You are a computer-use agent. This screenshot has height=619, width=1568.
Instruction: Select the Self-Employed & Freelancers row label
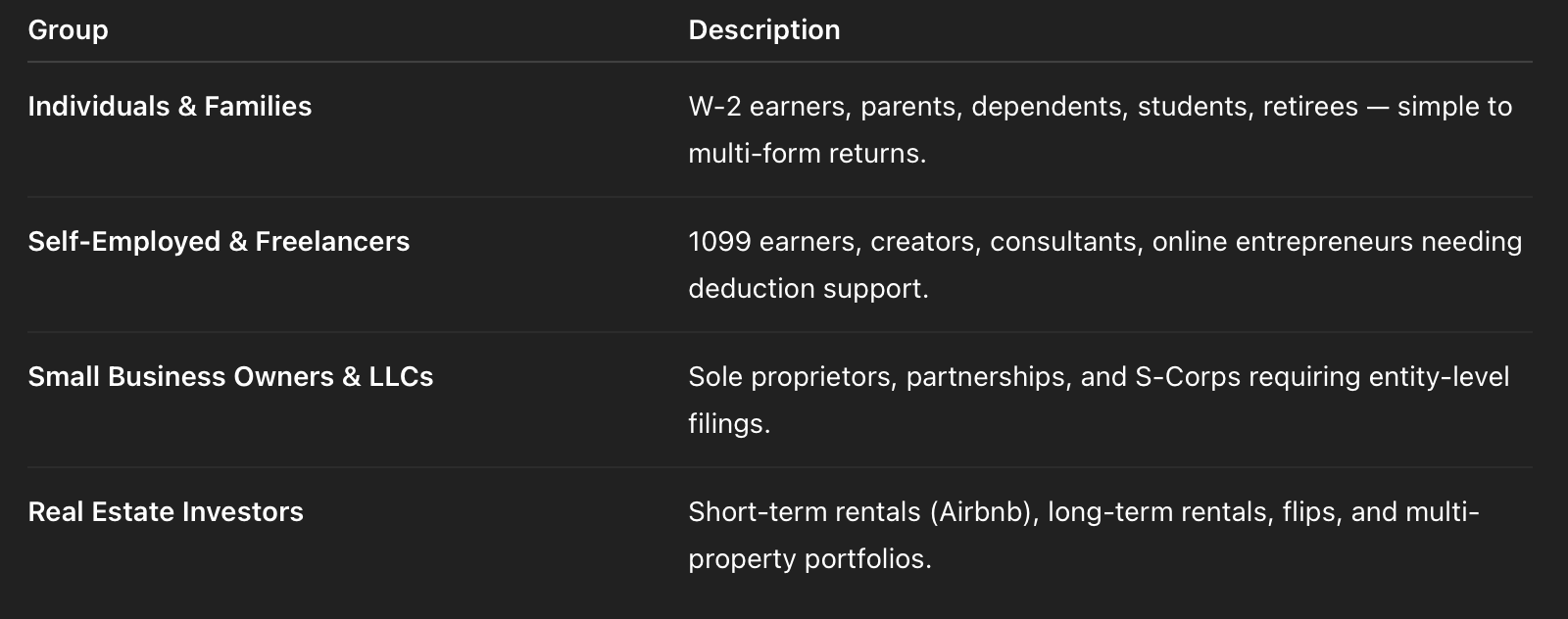219,242
